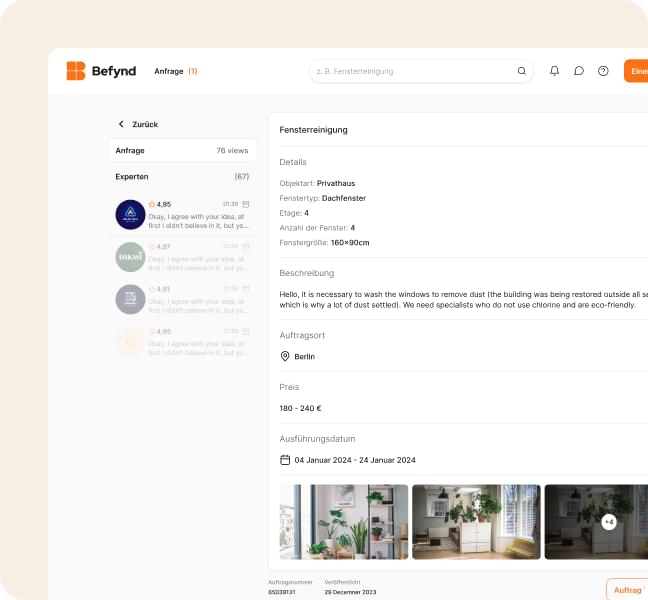The width and height of the screenshot is (648, 600).
Task: Click the search magnifier icon
Action: 521,71
